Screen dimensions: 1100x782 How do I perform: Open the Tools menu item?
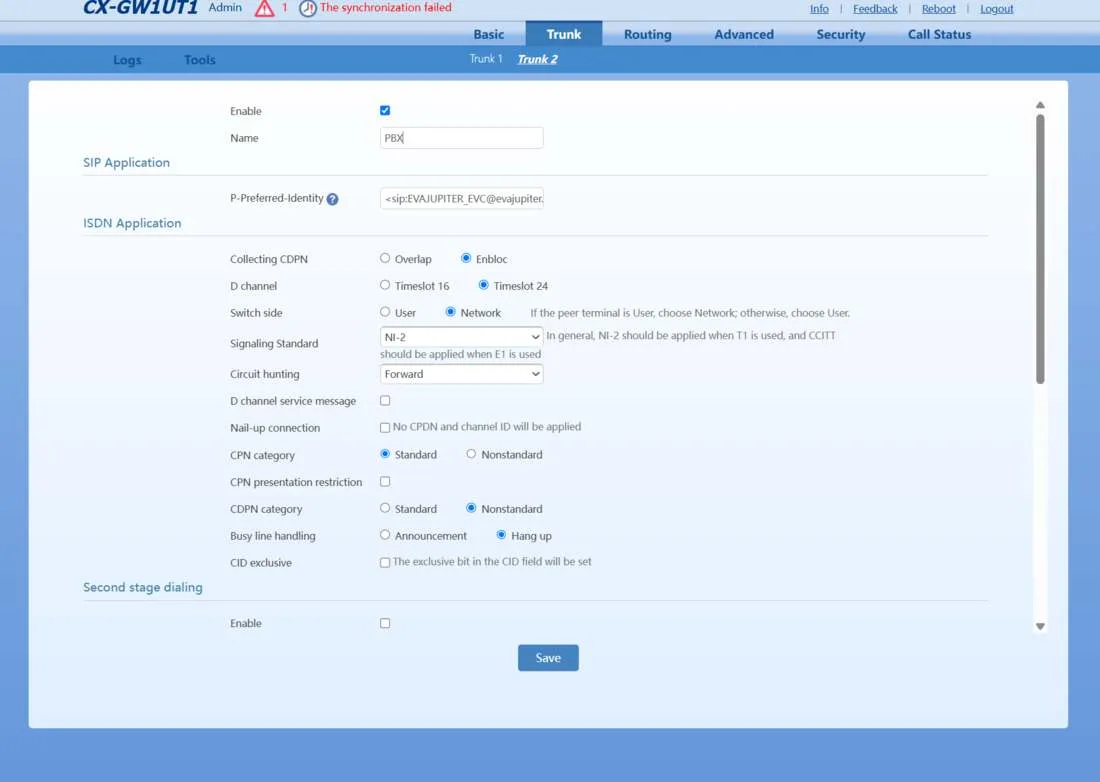point(200,60)
